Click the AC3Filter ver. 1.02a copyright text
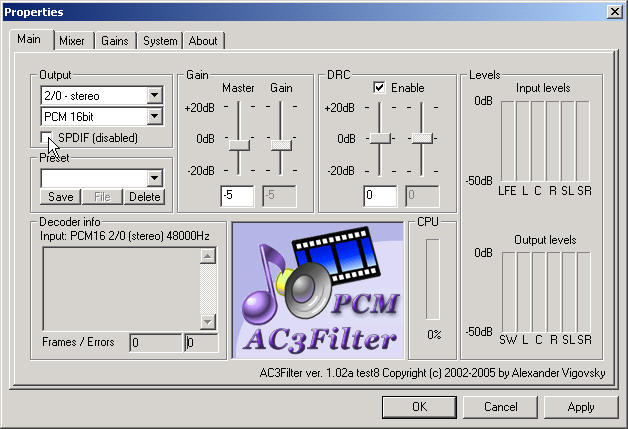Screen dimensions: 628x429 pos(433,373)
